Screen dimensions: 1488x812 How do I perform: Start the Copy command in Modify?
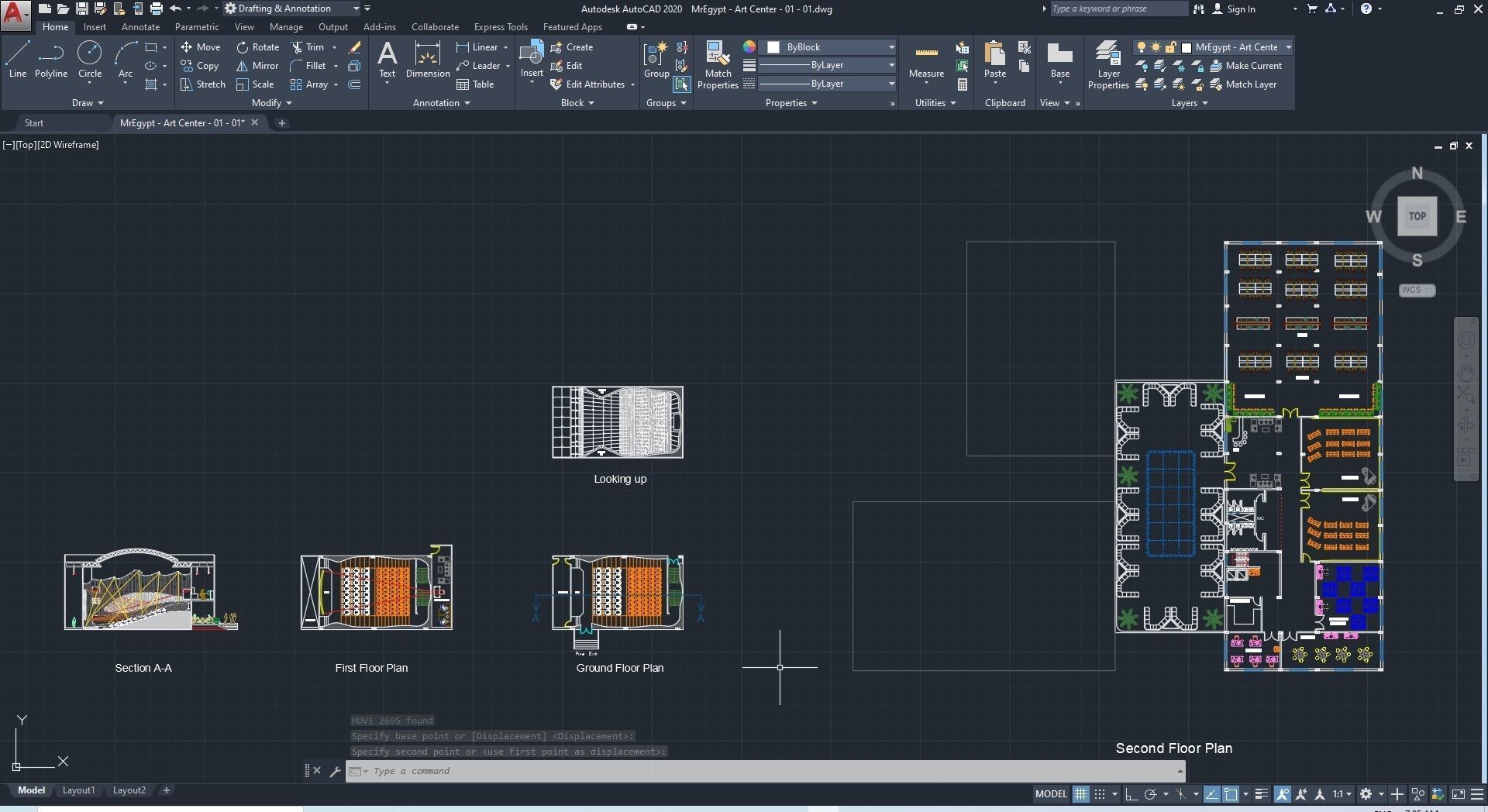[200, 66]
